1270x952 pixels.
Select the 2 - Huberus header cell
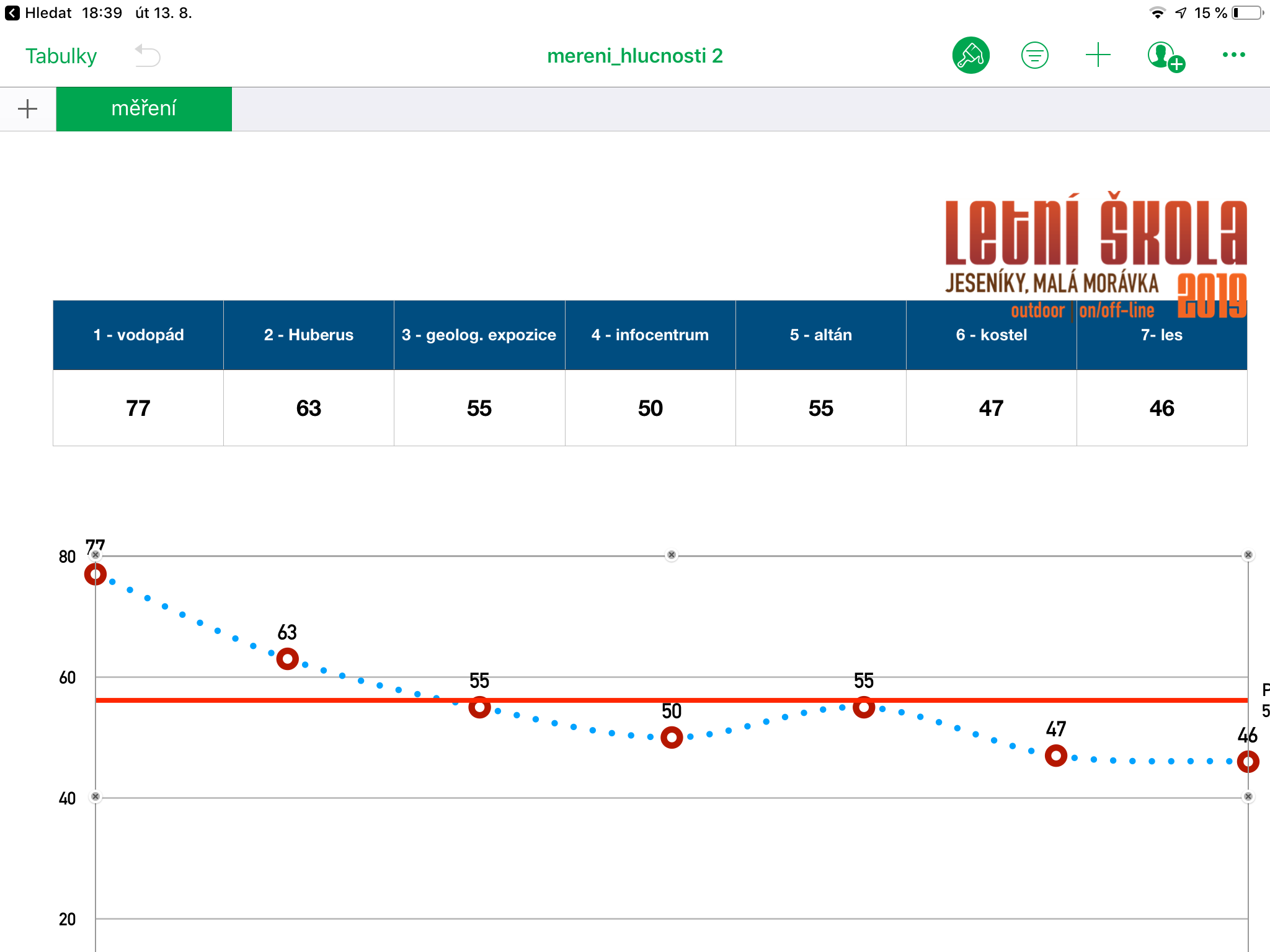coord(308,335)
